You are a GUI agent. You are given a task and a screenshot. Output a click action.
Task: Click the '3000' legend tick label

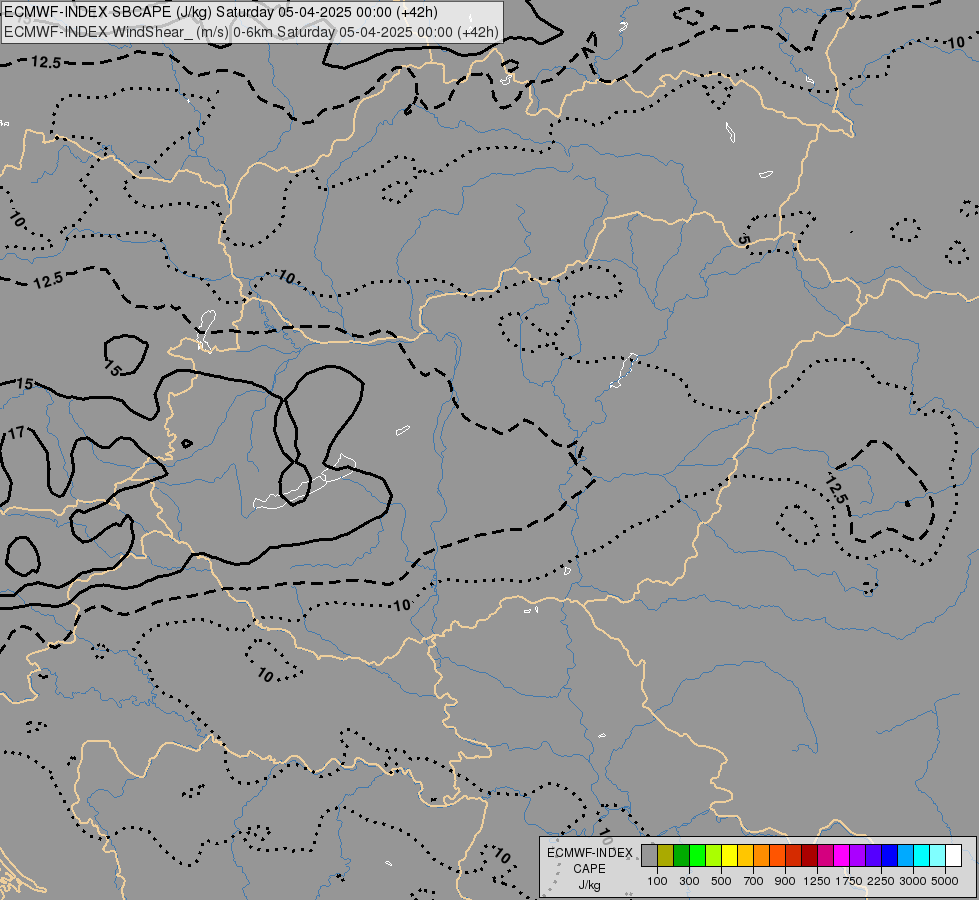(x=913, y=881)
